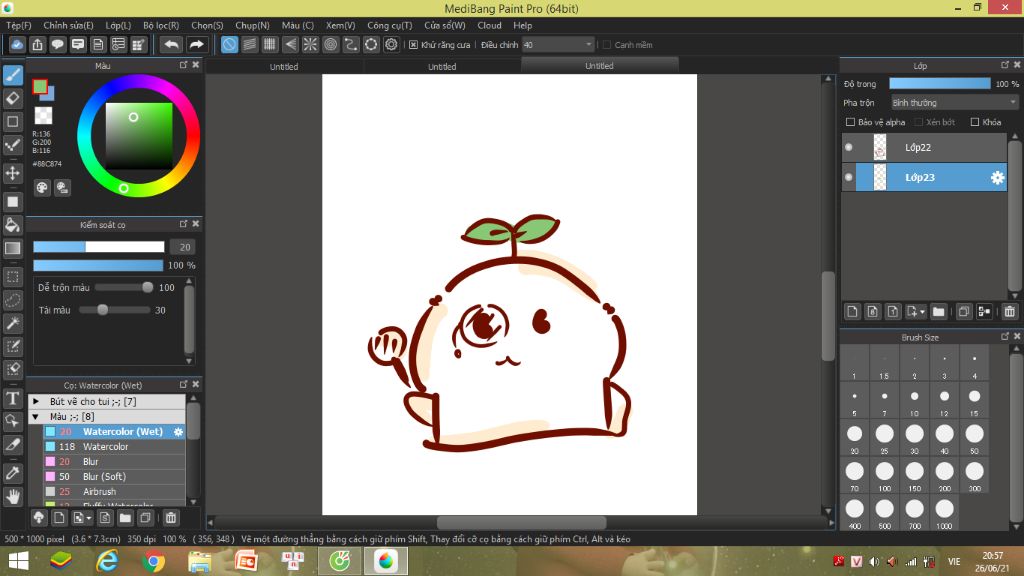Open Google Chrome from the taskbar
1024x576 pixels.
tap(153, 561)
